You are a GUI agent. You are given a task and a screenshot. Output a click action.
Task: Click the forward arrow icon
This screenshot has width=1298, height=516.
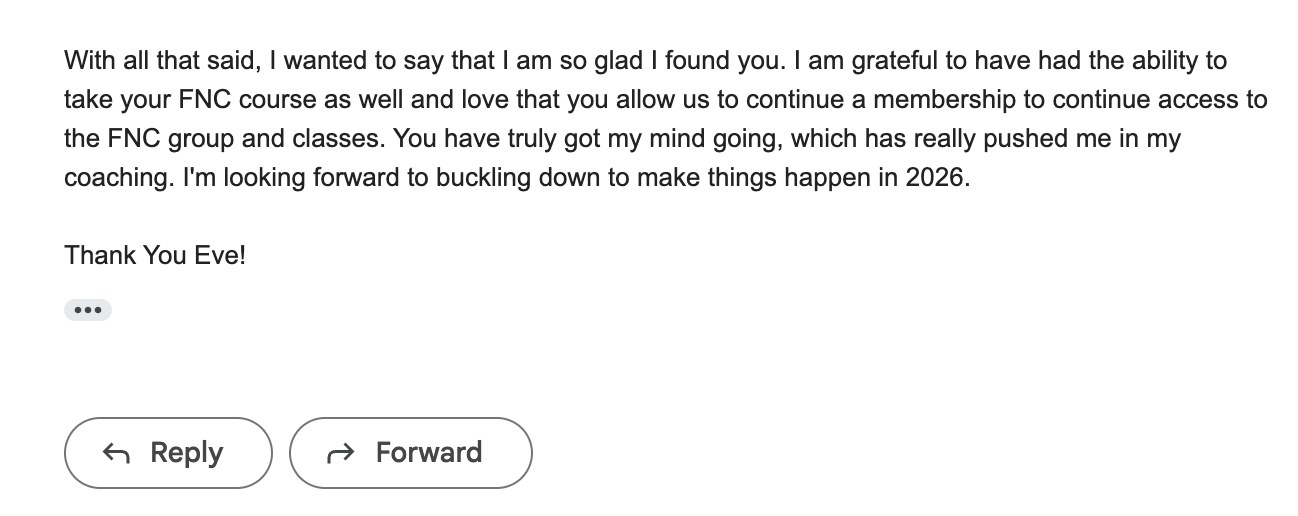coord(341,454)
